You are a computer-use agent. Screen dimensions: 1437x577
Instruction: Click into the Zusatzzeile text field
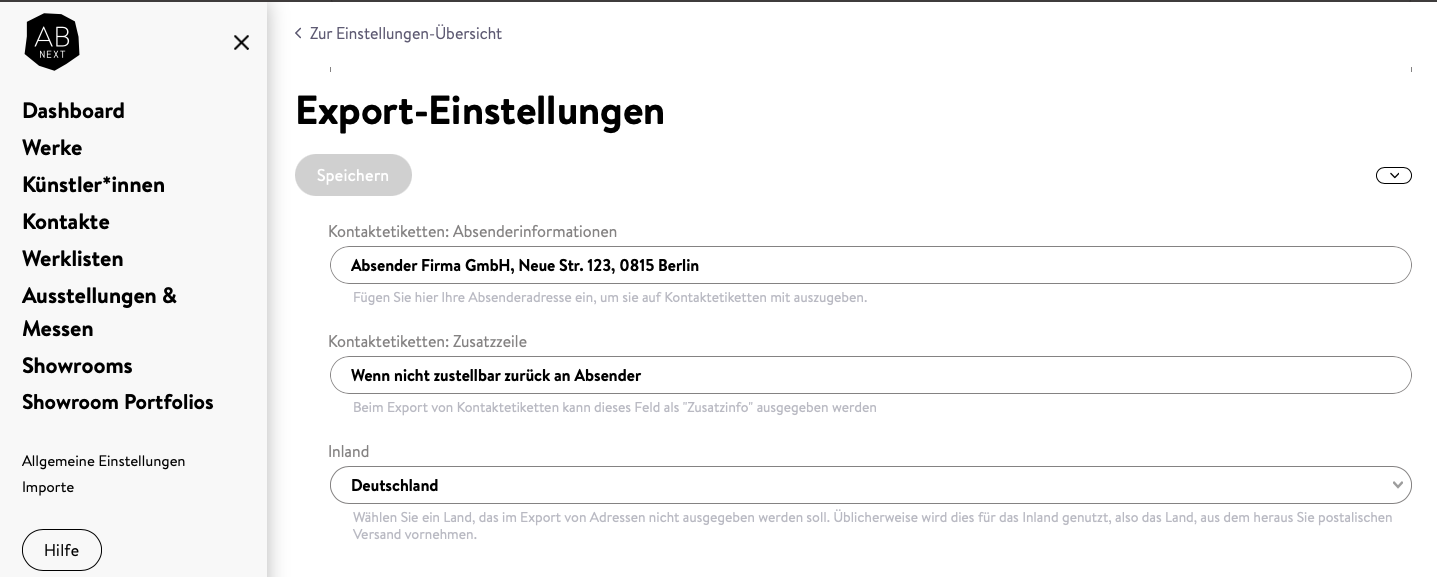[x=870, y=376]
